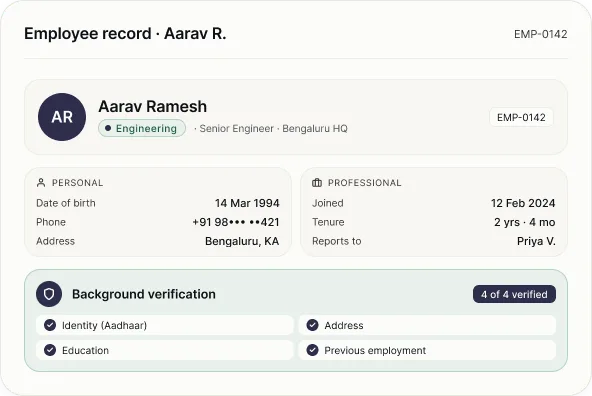Viewport: 592px width, 396px height.
Task: Click the dot in the Engineering badge
Action: tap(108, 128)
